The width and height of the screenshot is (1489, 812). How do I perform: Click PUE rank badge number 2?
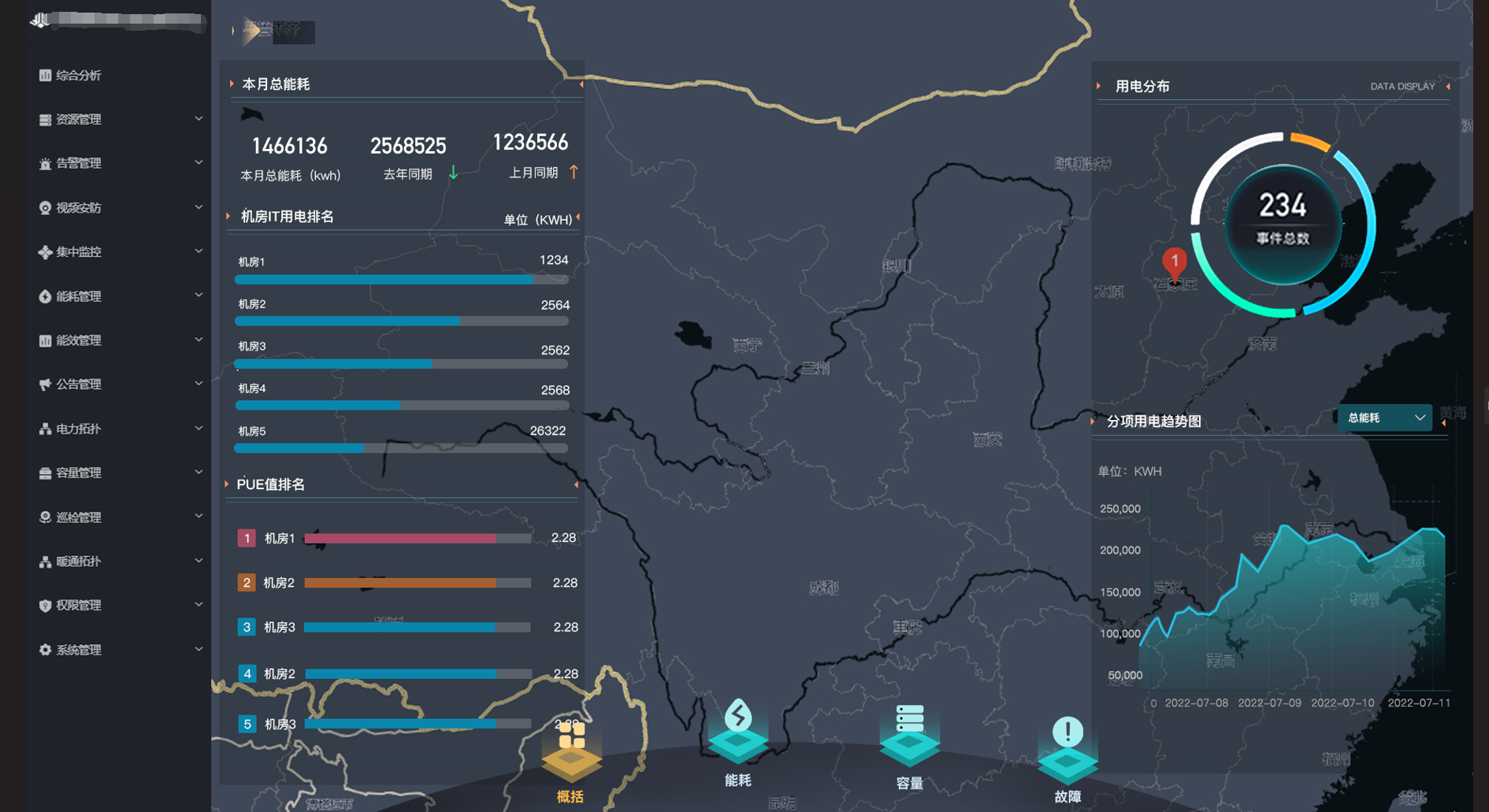(247, 583)
